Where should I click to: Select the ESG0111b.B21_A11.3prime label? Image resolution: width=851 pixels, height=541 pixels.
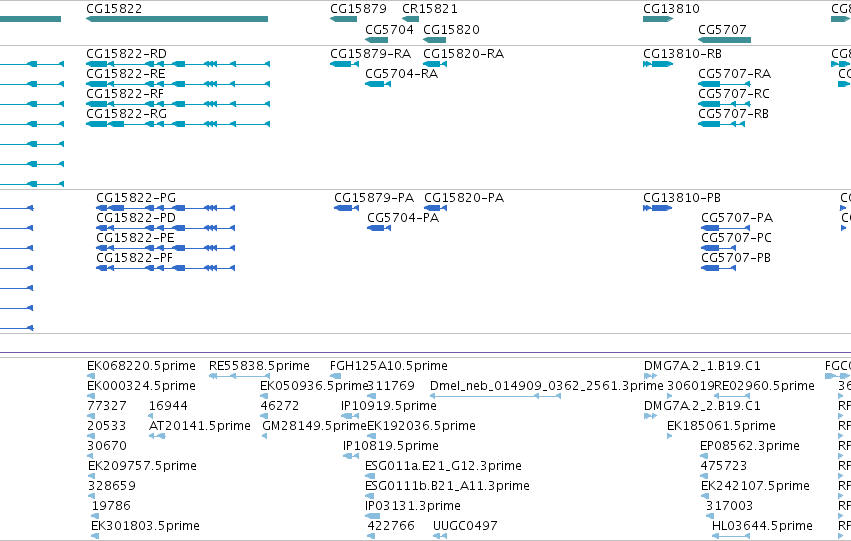(448, 486)
